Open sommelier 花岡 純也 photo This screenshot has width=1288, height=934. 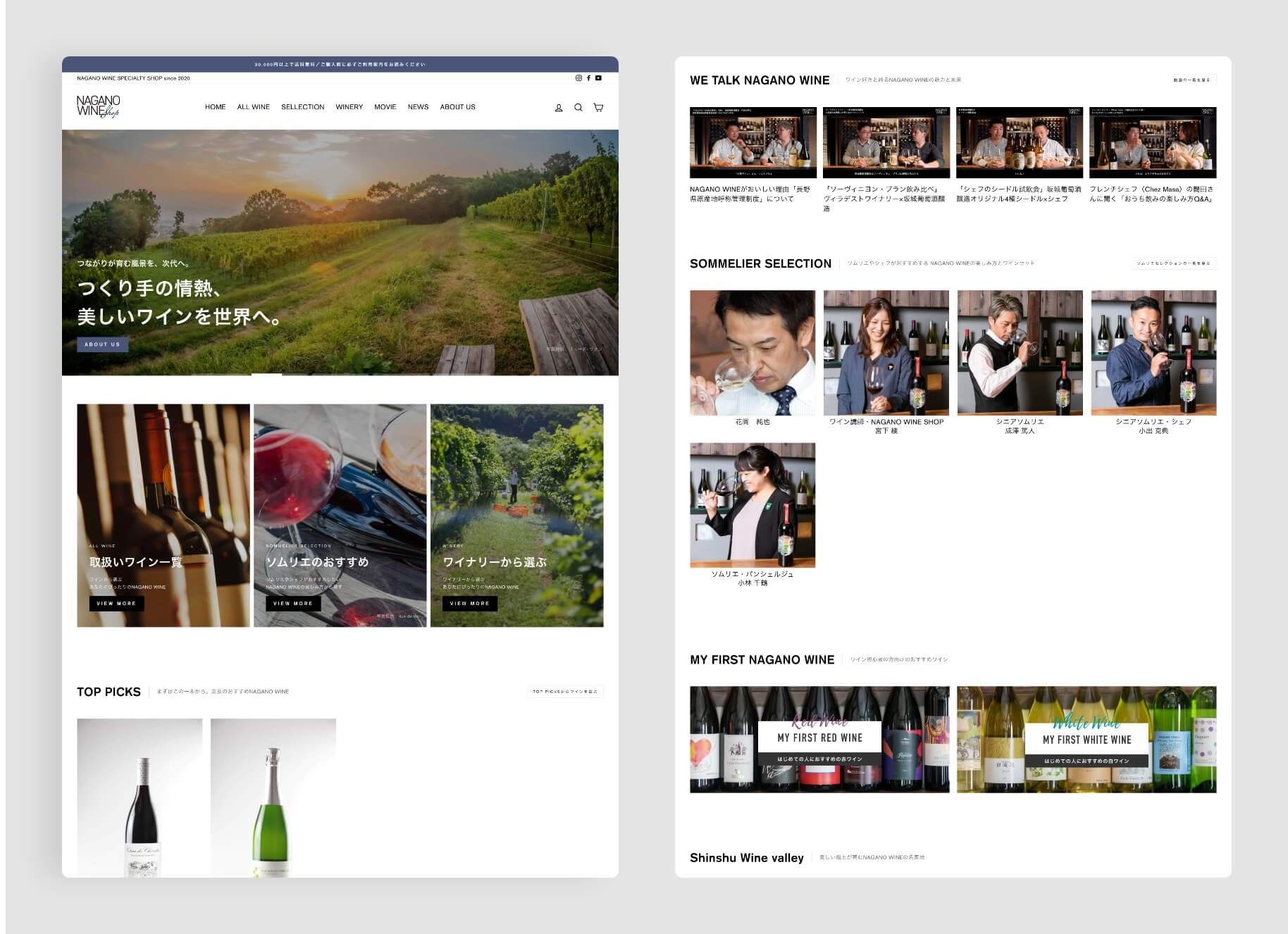pyautogui.click(x=753, y=353)
